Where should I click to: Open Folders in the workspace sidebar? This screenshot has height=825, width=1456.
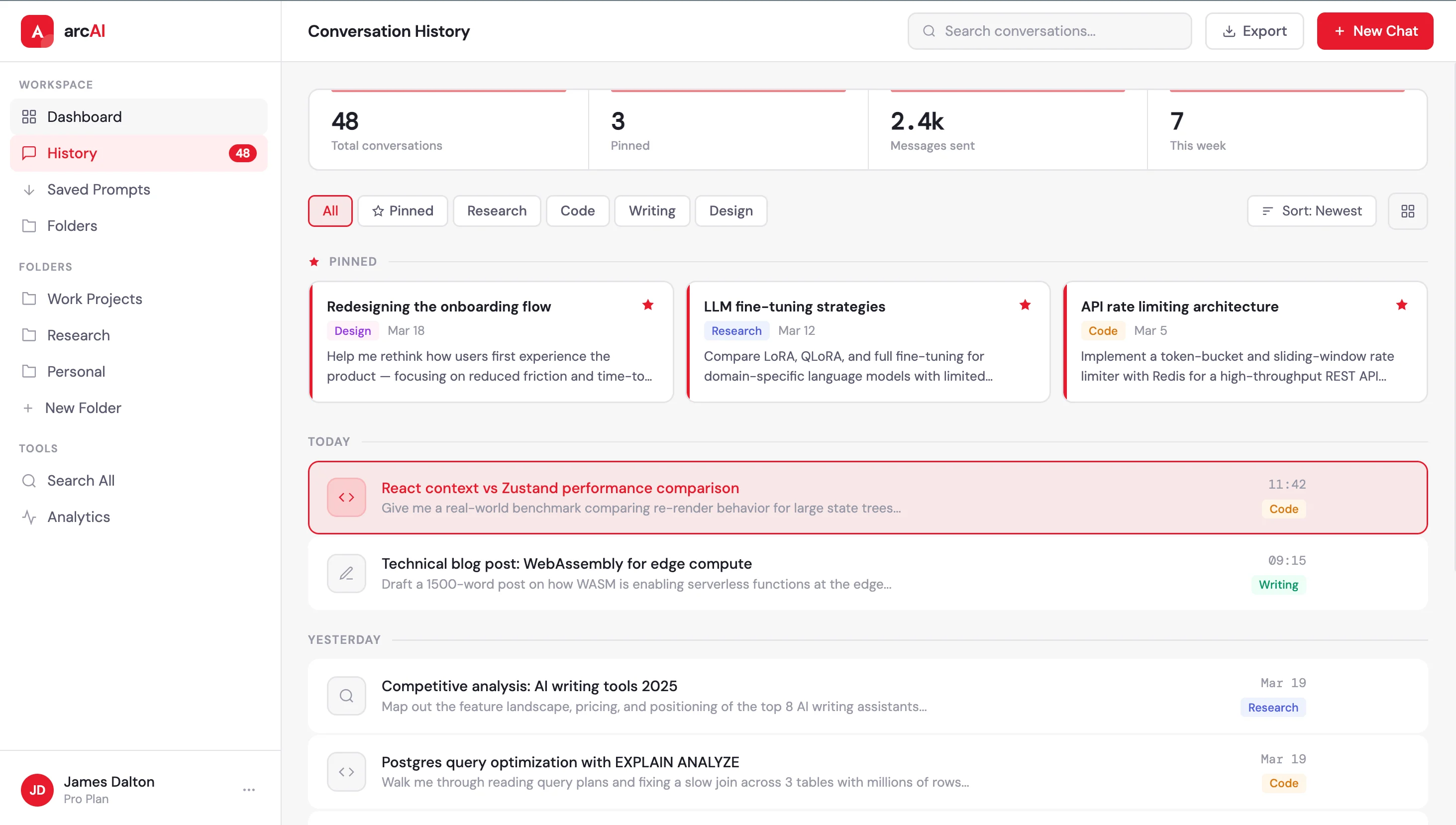139,225
